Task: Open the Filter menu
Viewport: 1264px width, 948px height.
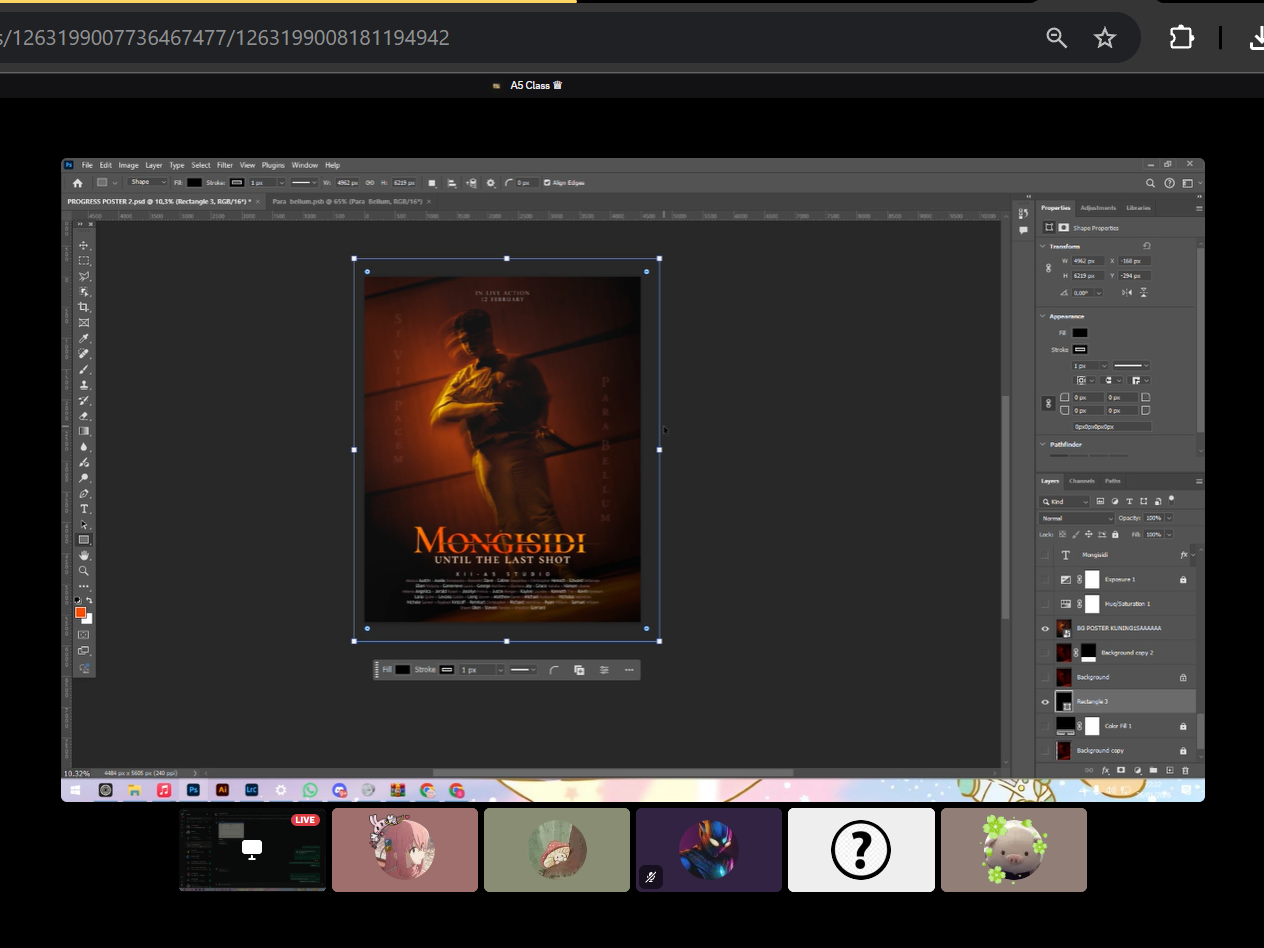Action: click(225, 165)
